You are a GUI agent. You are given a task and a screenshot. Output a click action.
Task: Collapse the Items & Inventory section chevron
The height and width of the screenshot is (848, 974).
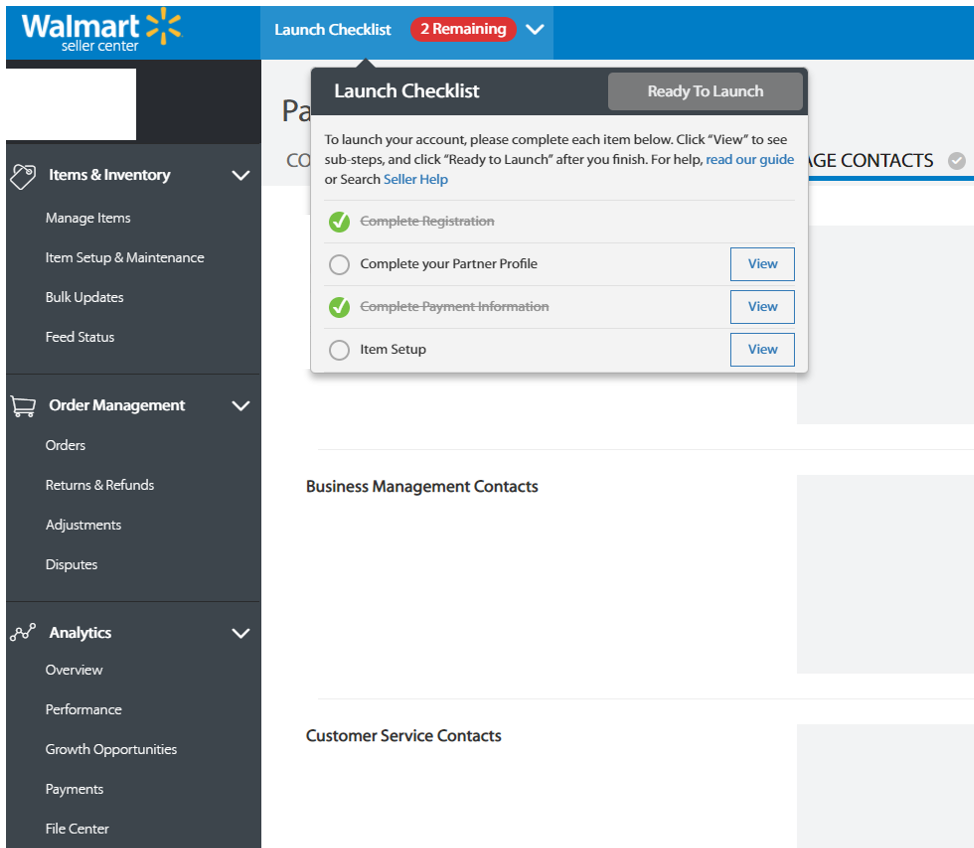240,176
